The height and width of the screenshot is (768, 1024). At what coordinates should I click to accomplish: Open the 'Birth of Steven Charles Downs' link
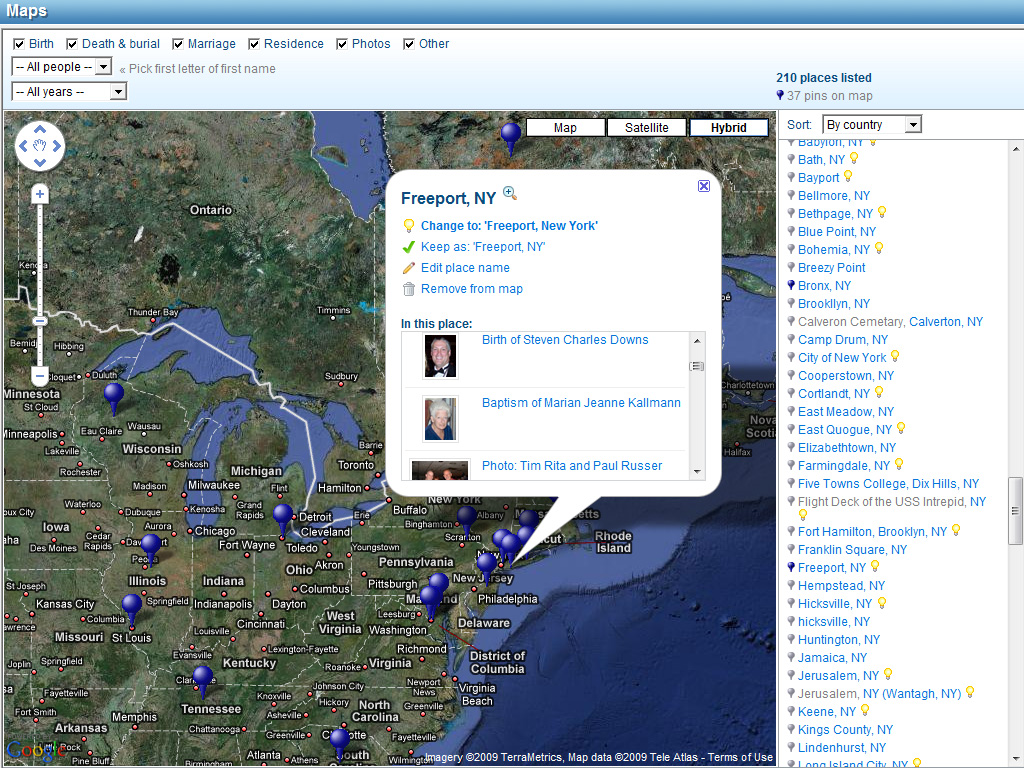[x=565, y=340]
